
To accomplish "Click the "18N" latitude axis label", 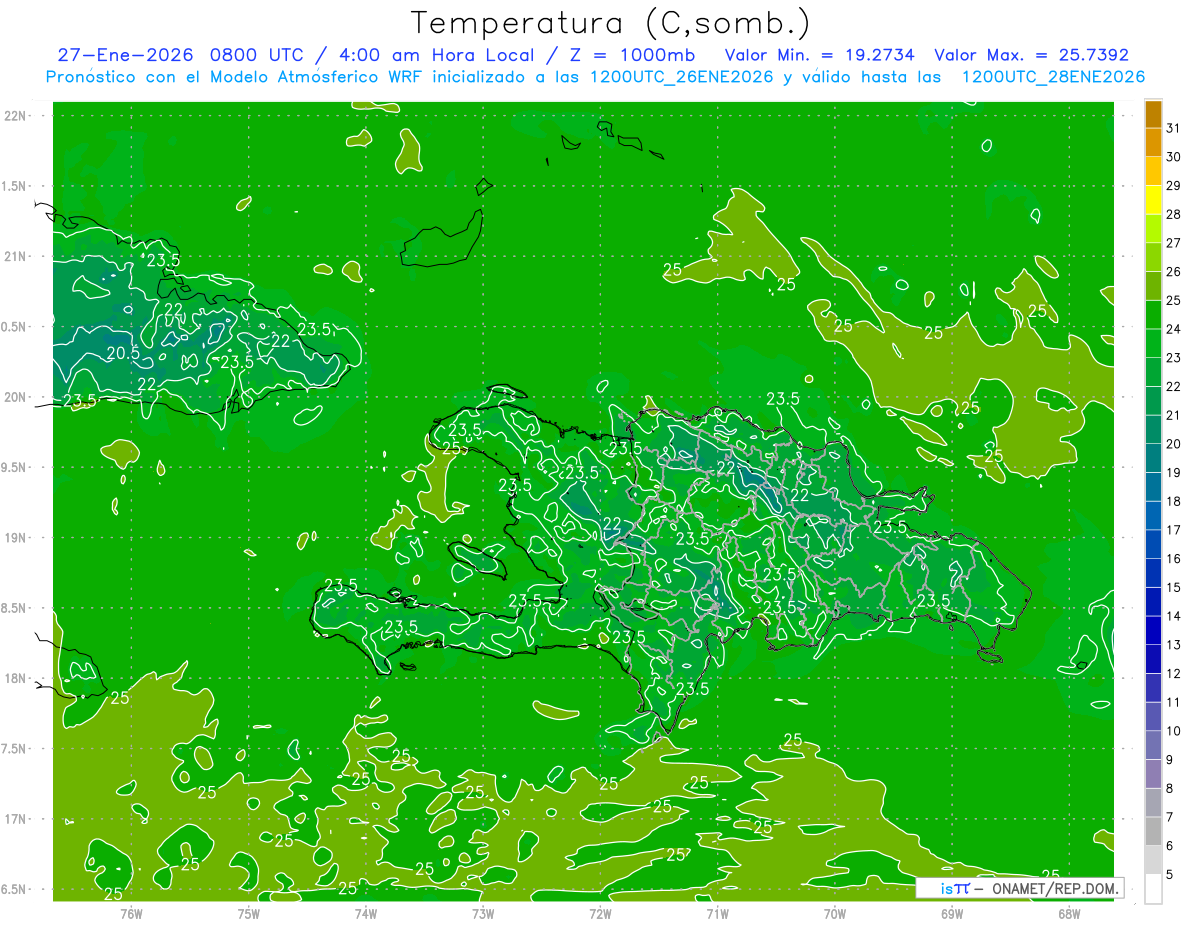I will pos(16,678).
